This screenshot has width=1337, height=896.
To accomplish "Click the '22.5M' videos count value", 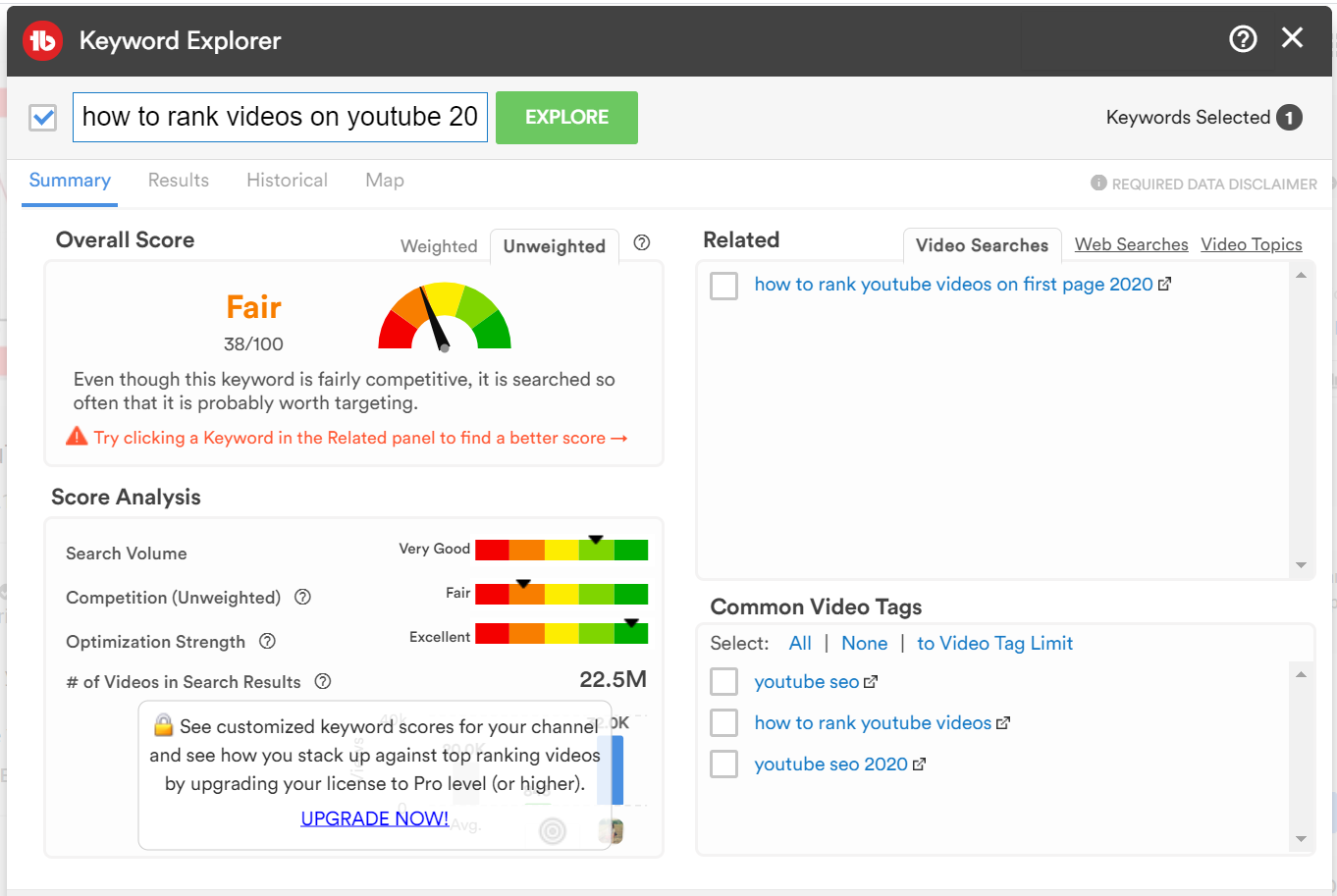I will (613, 679).
